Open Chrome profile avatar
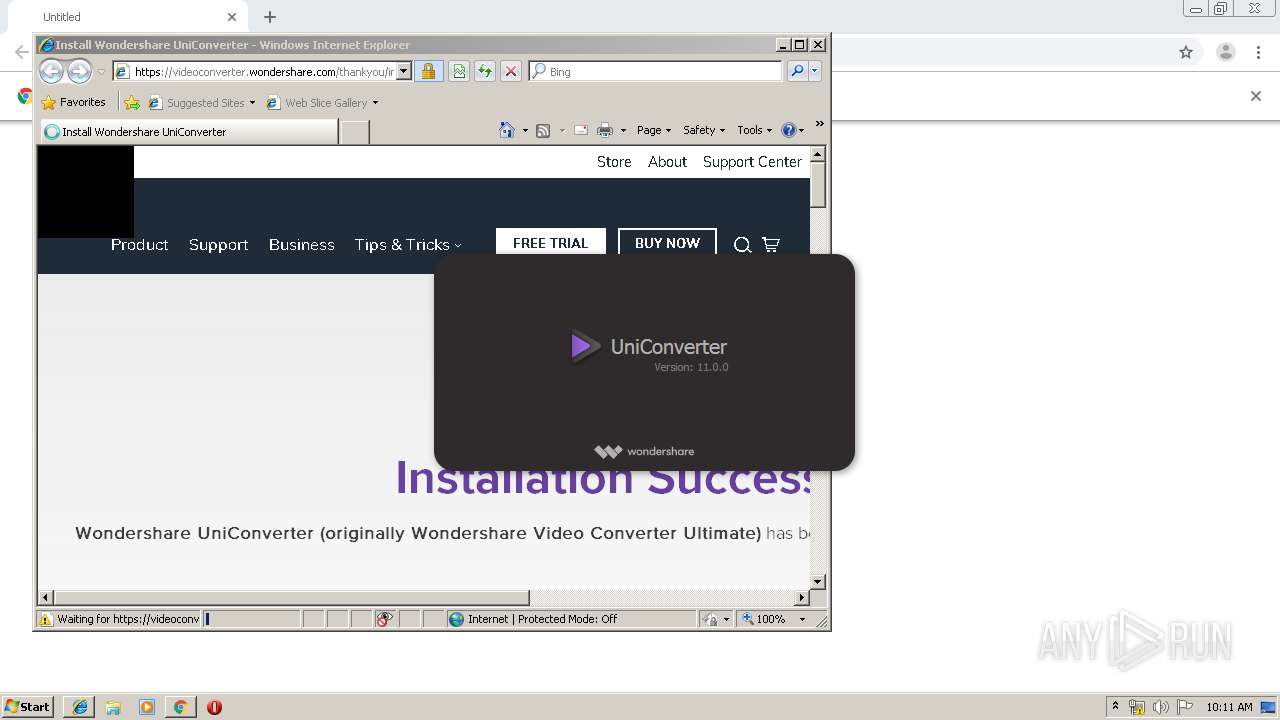The image size is (1280, 720). [x=1225, y=52]
